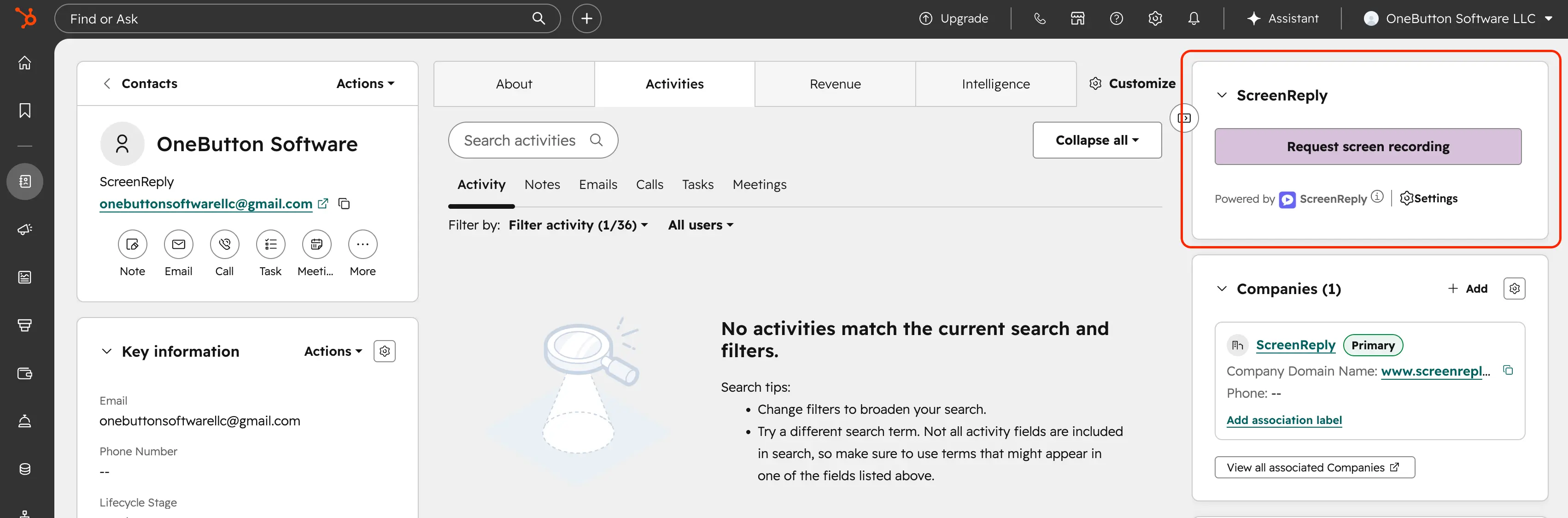1568x518 pixels.
Task: Collapse the ScreenReply card
Action: (x=1222, y=95)
